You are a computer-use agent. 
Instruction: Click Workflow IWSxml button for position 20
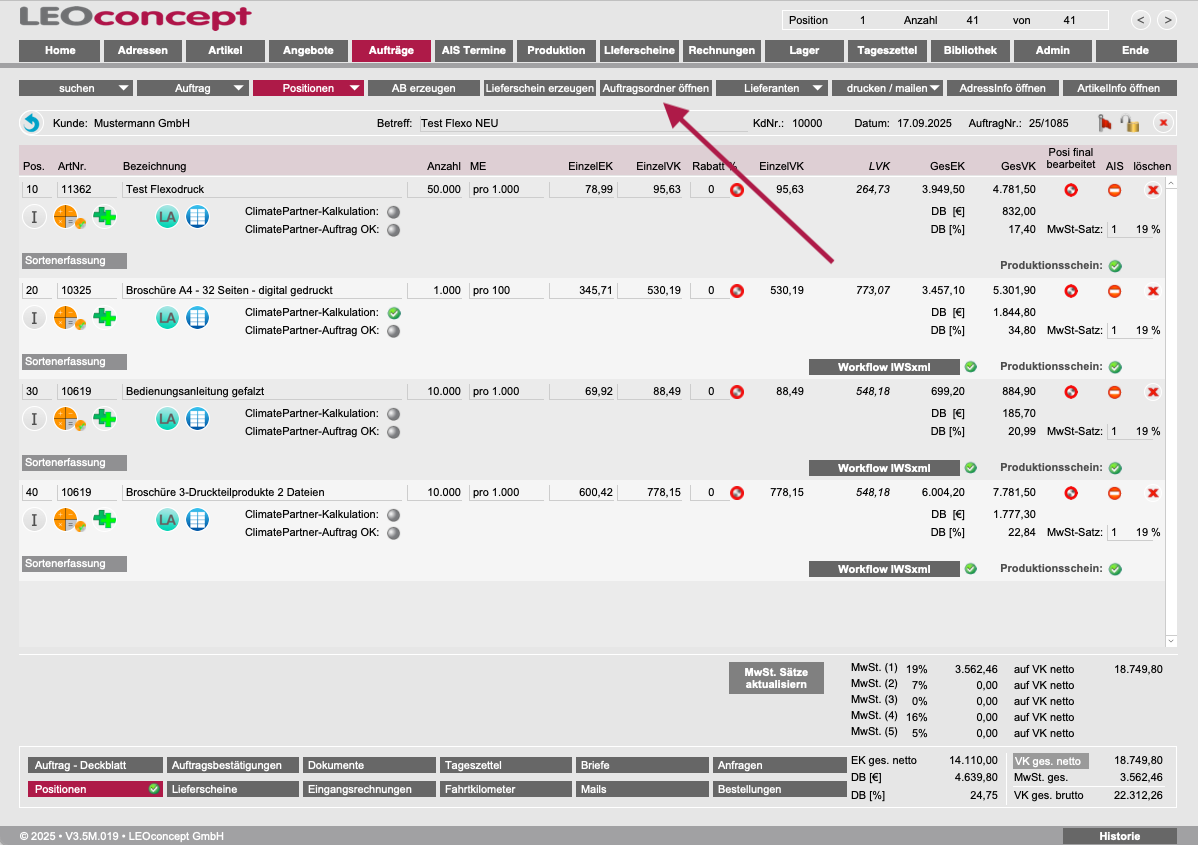(884, 367)
